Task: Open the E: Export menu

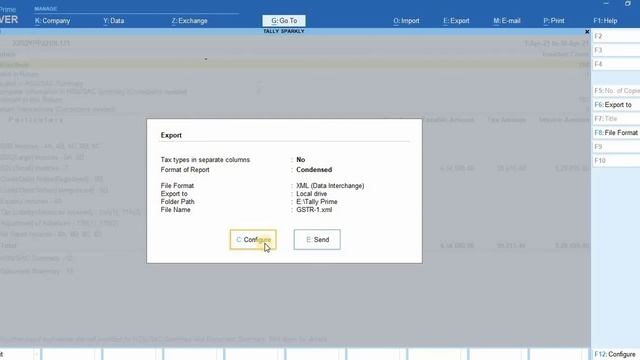Action: point(456,21)
